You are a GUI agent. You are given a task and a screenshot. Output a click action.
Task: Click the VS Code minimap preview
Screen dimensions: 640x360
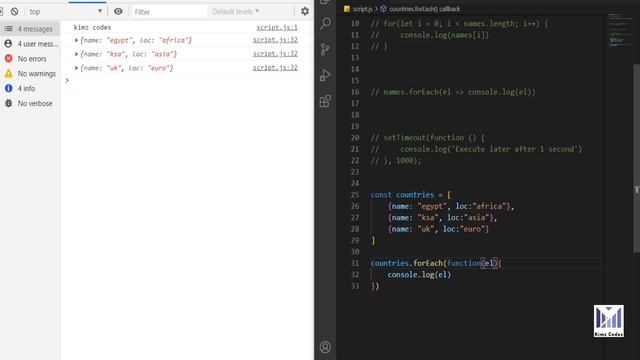pyautogui.click(x=619, y=31)
